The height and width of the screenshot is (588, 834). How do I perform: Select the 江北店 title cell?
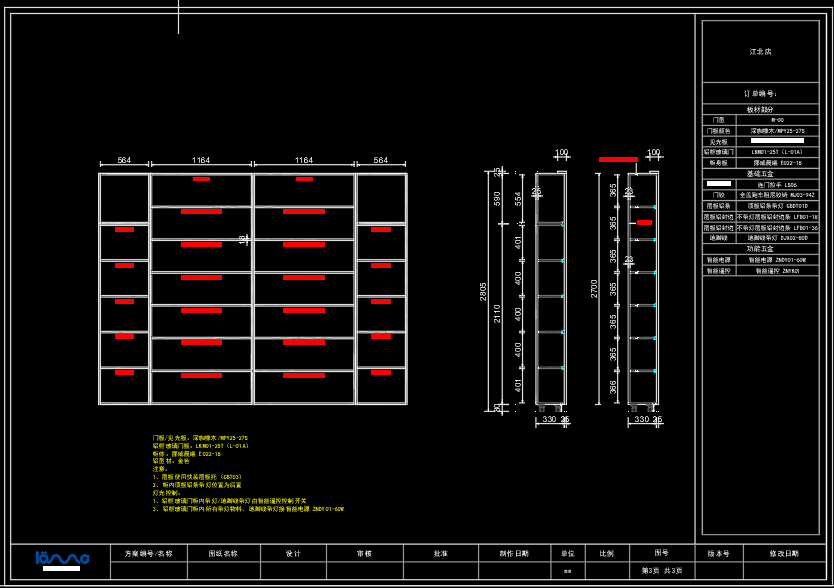(761, 51)
